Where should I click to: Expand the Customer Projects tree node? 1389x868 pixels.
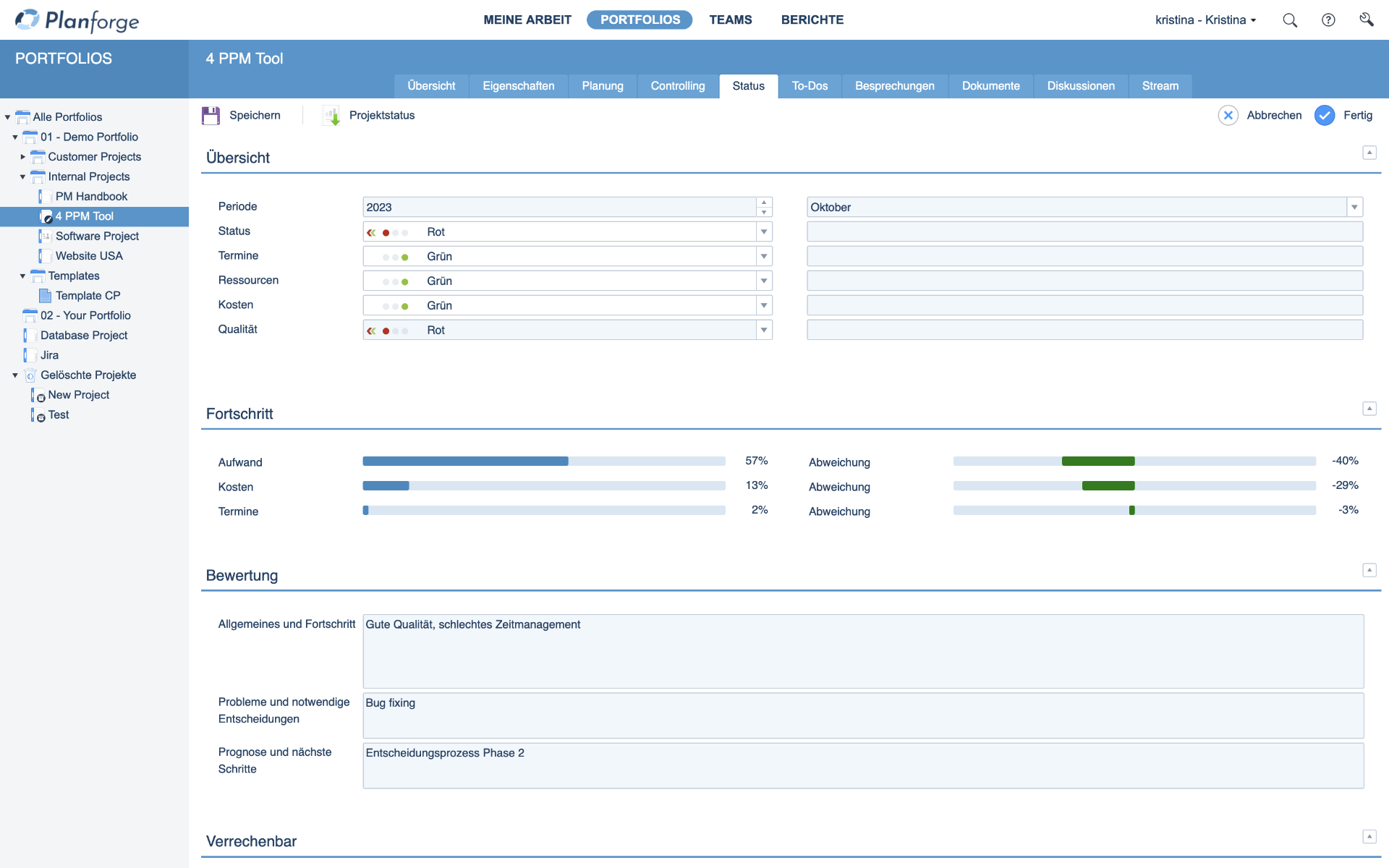click(22, 157)
